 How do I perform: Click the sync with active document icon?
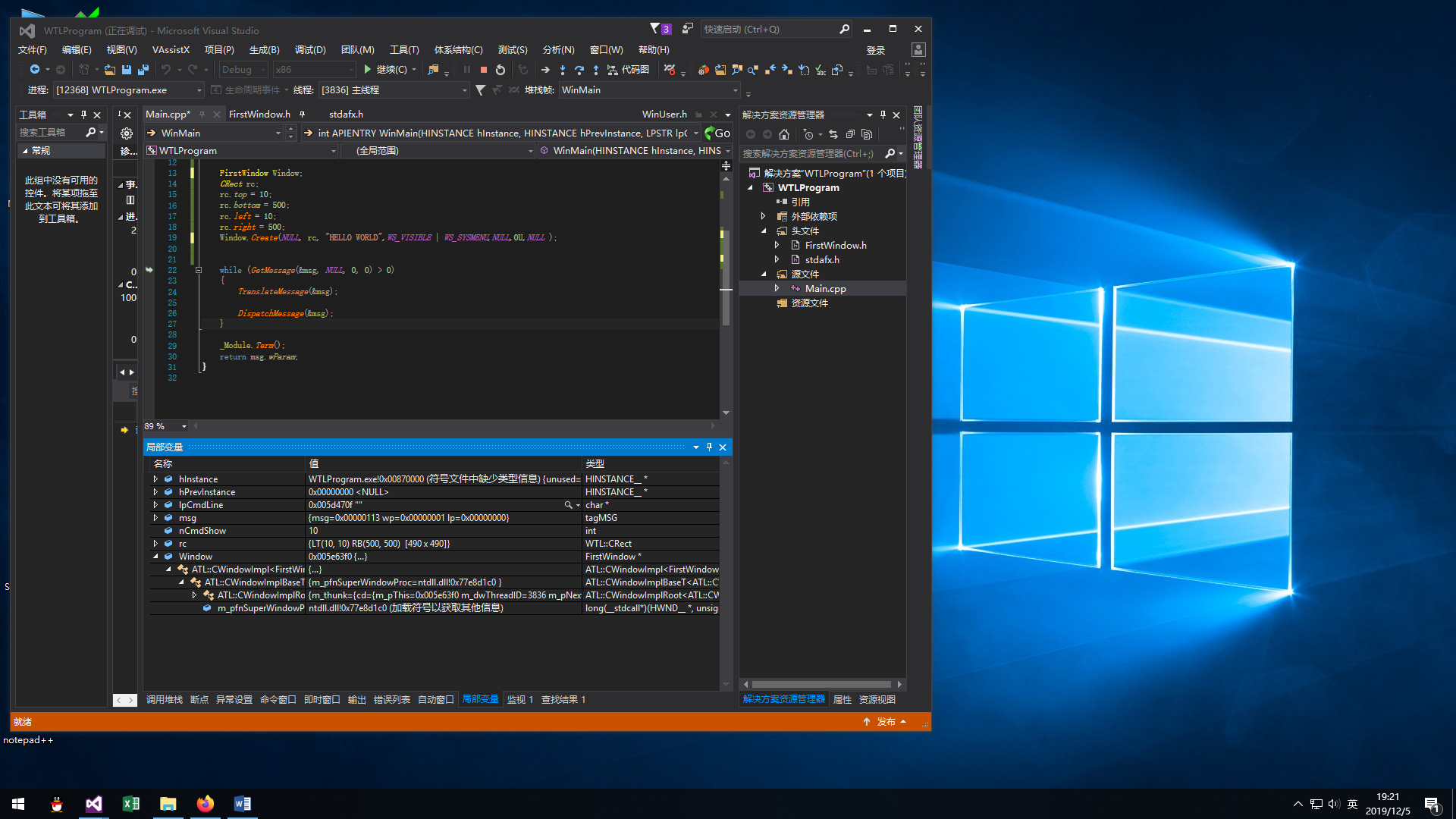coord(833,134)
